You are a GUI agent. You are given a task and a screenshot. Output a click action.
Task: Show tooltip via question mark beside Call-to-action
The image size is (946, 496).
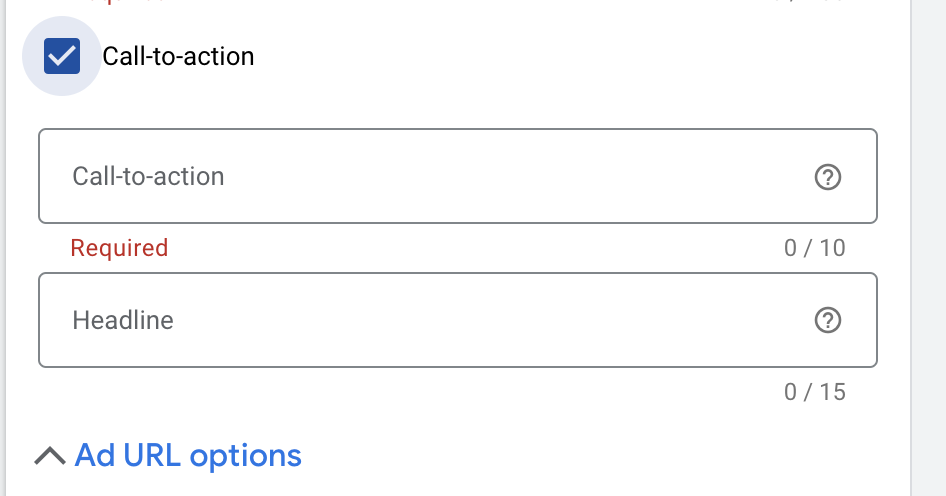pyautogui.click(x=827, y=177)
